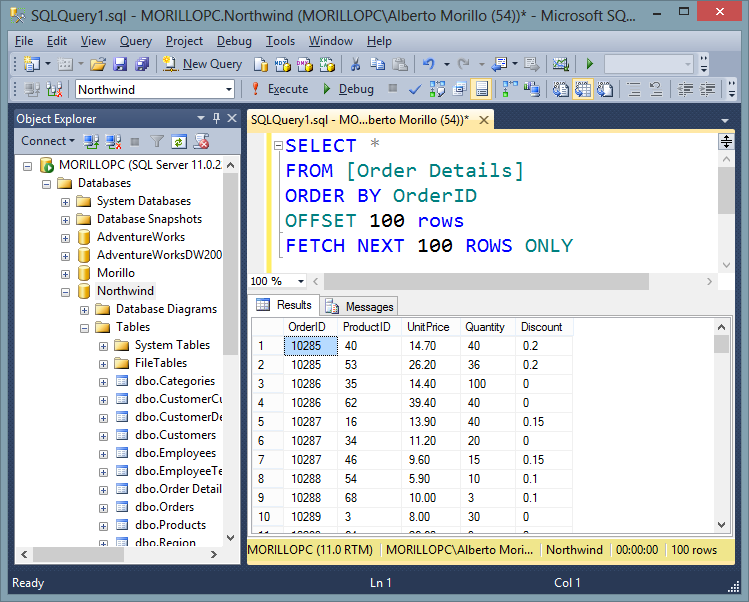749x602 pixels.
Task: Switch output to Results to Text
Action: (x=561, y=89)
